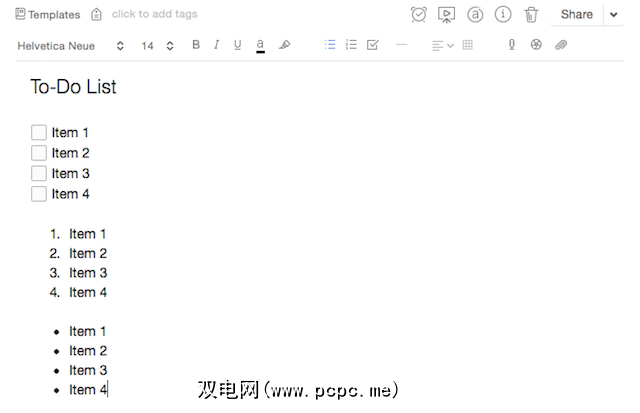Open the text alignment dropdown

pyautogui.click(x=442, y=45)
